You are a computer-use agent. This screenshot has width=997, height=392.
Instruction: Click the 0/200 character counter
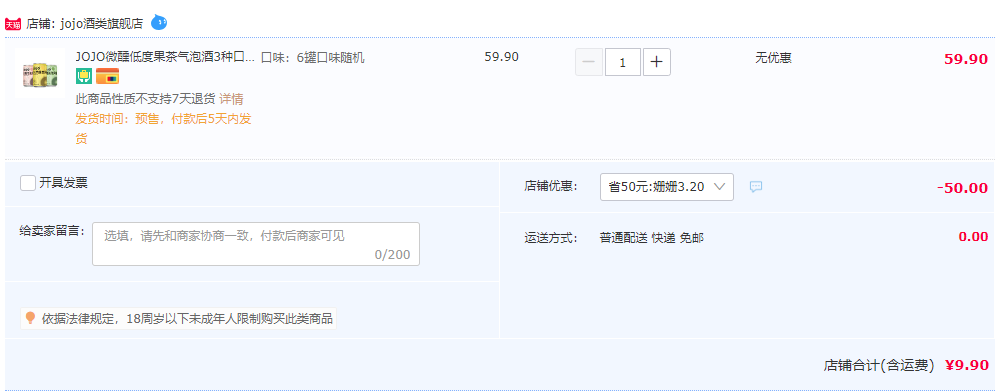pyautogui.click(x=392, y=255)
